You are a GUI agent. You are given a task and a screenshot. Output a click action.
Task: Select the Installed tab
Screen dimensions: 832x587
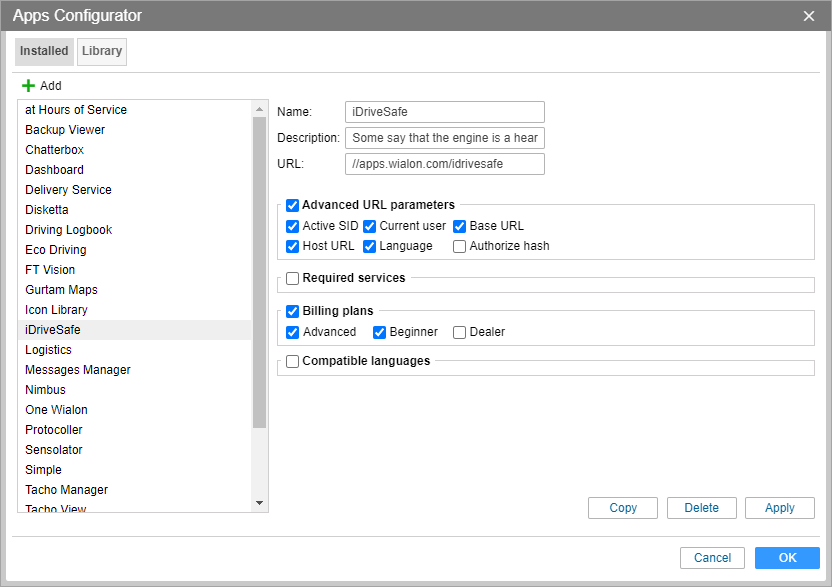click(44, 51)
